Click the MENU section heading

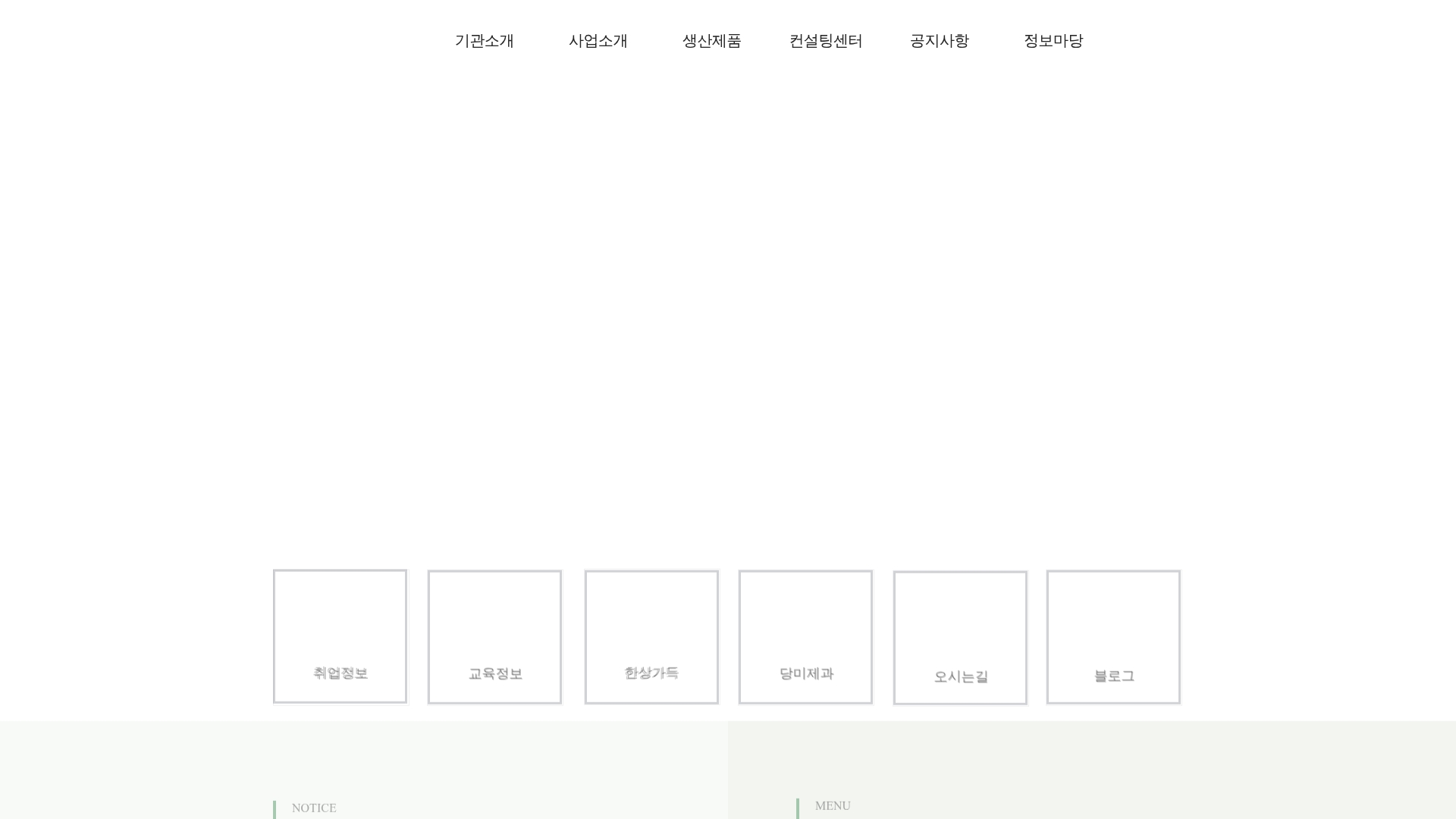[x=833, y=806]
